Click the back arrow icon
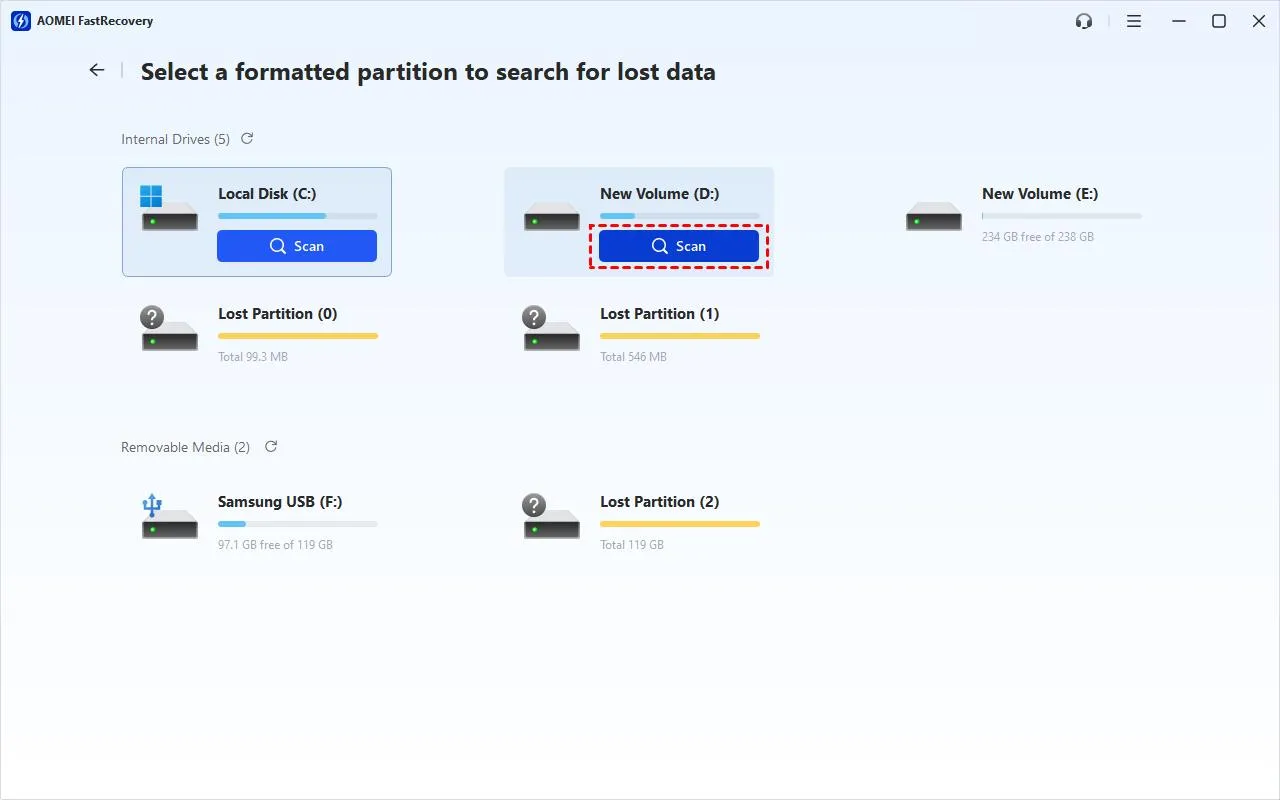 [x=96, y=70]
